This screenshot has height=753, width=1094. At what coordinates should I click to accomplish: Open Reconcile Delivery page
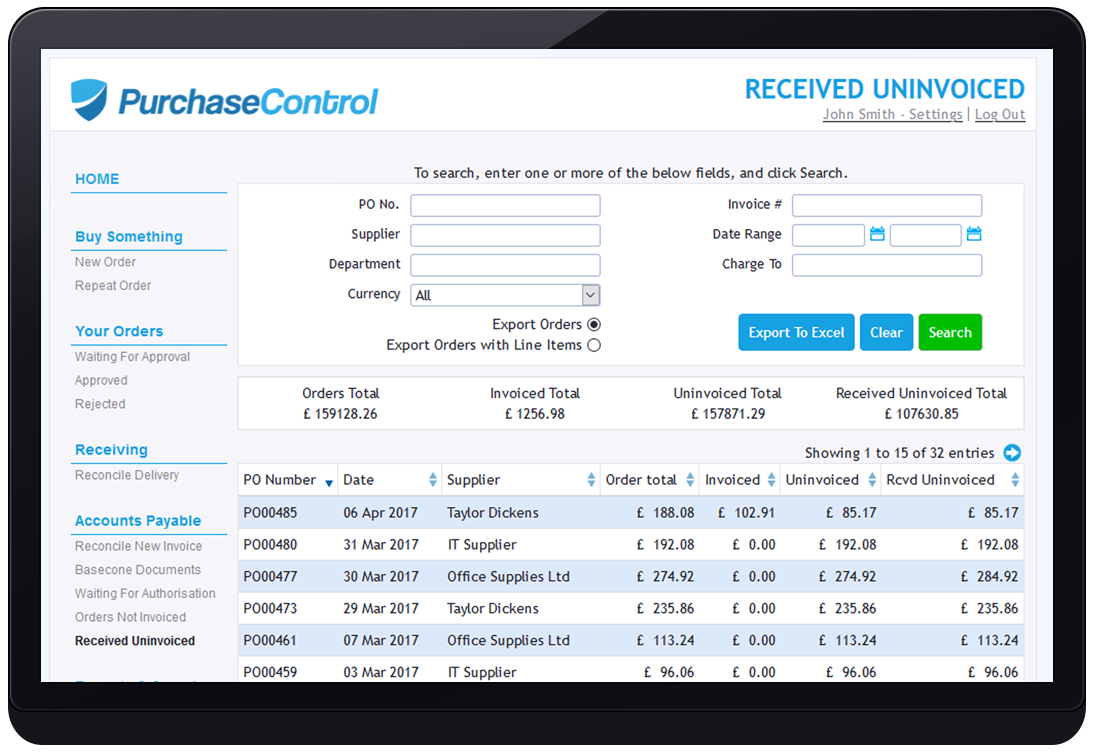[127, 476]
